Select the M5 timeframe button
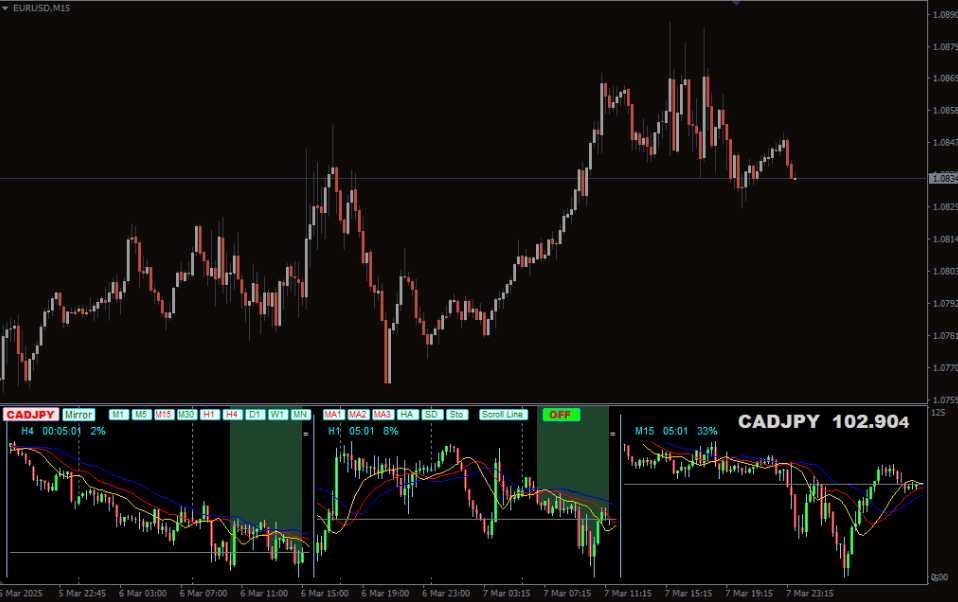This screenshot has width=958, height=602. (x=141, y=414)
